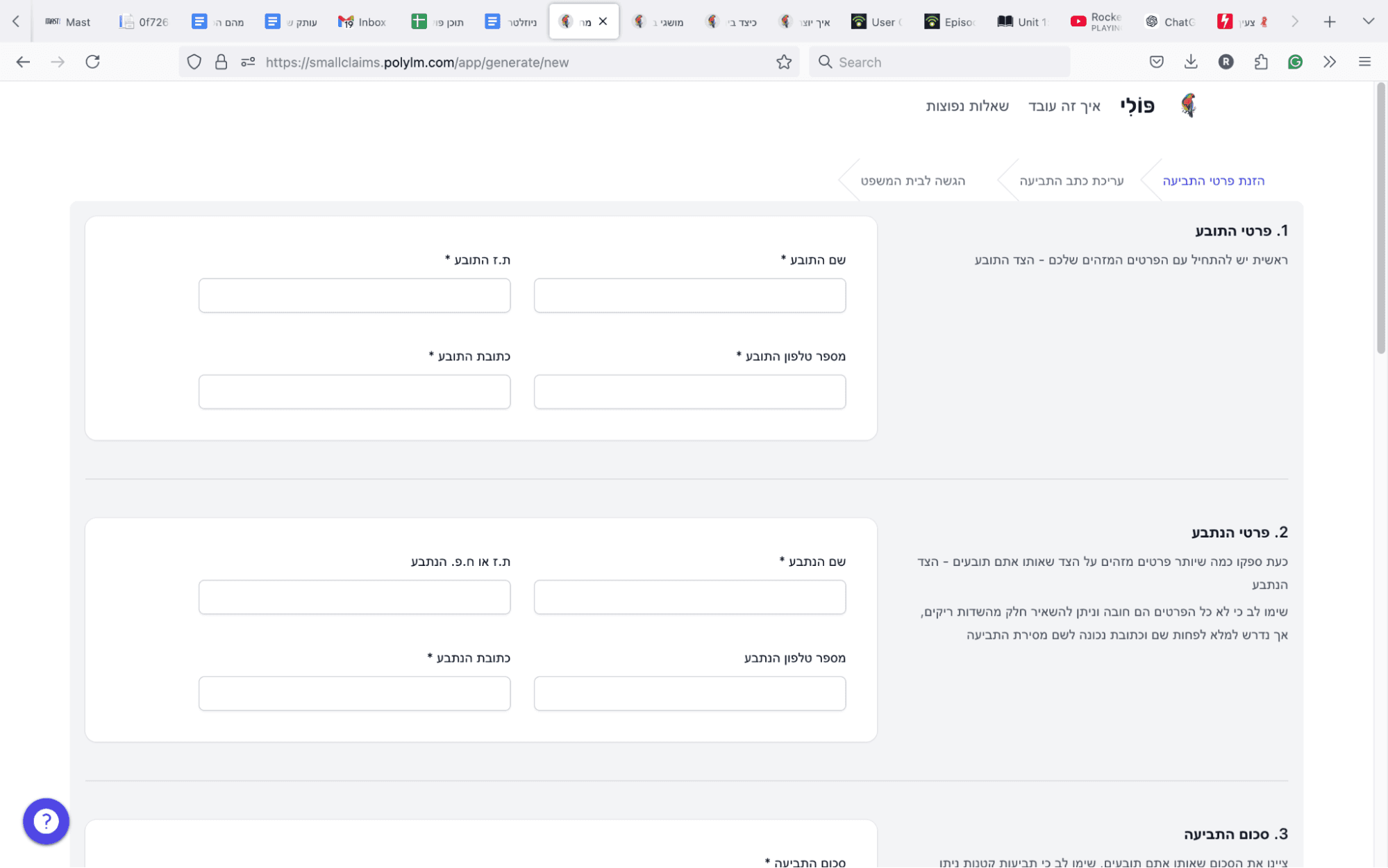
Task: Focus the כתובת הנתבע input field
Action: coord(354,693)
